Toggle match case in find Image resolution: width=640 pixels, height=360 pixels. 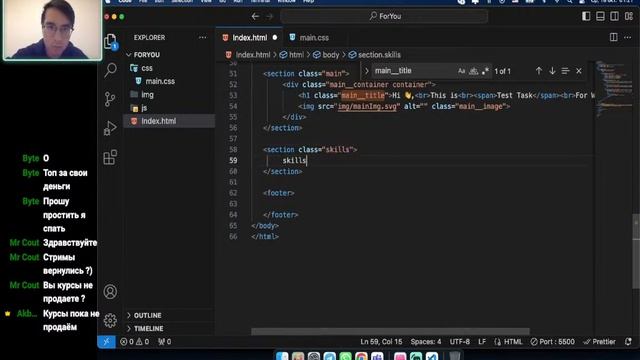(x=462, y=71)
